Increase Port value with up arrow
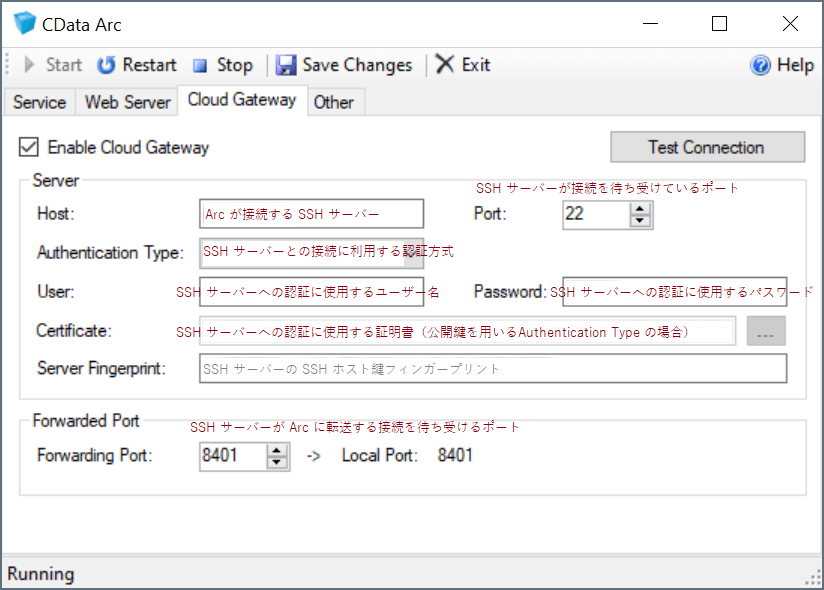This screenshot has height=590, width=824. (641, 208)
